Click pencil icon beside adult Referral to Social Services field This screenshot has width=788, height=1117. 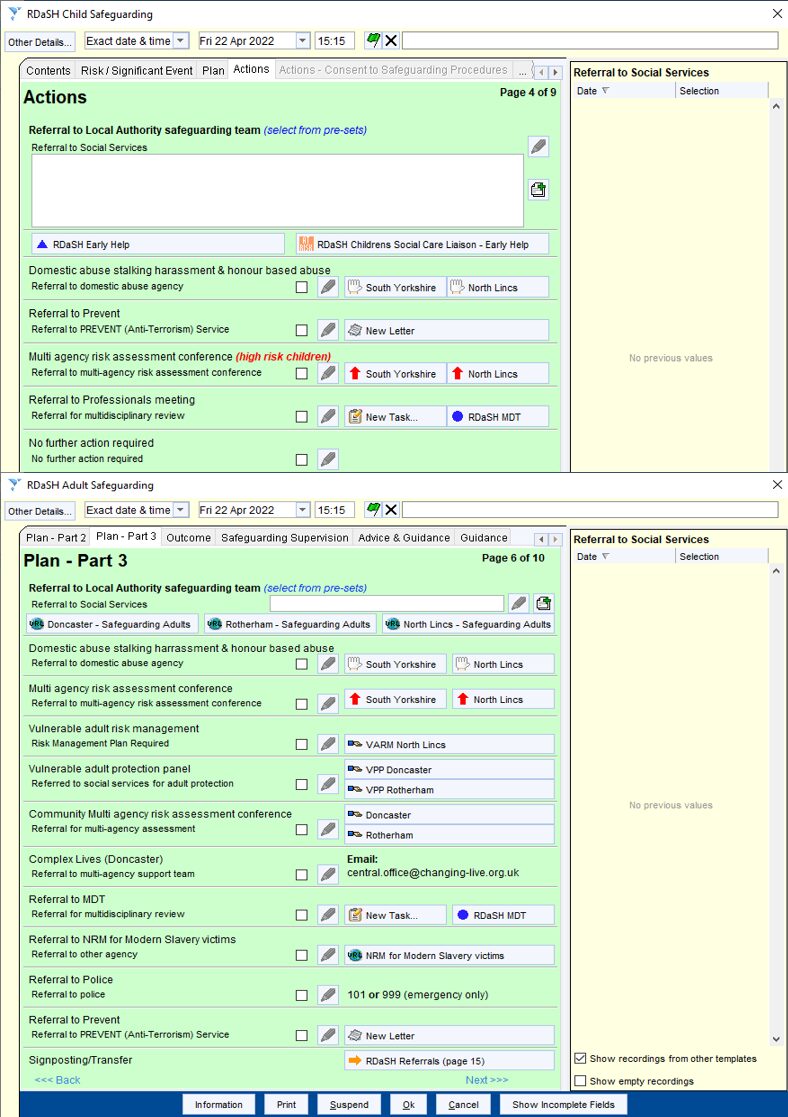519,603
